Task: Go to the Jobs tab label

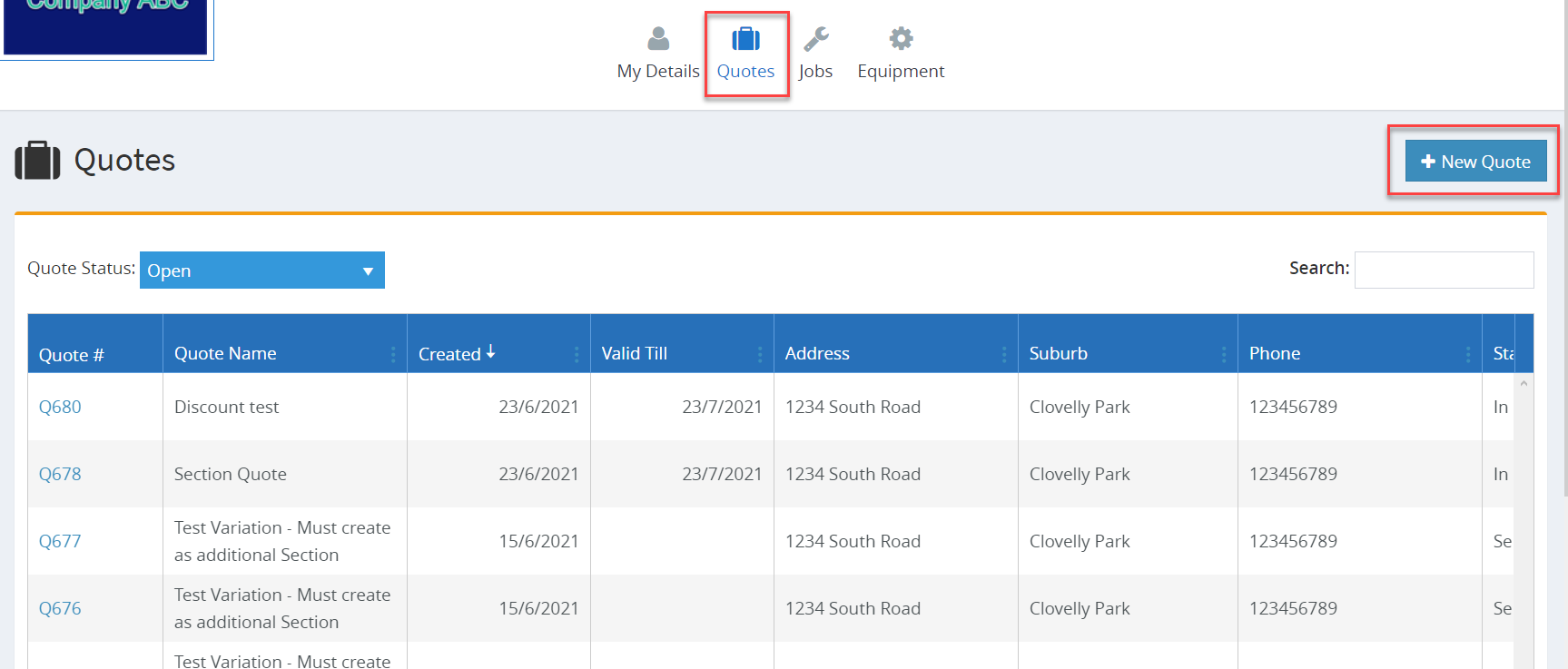Action: tap(815, 72)
